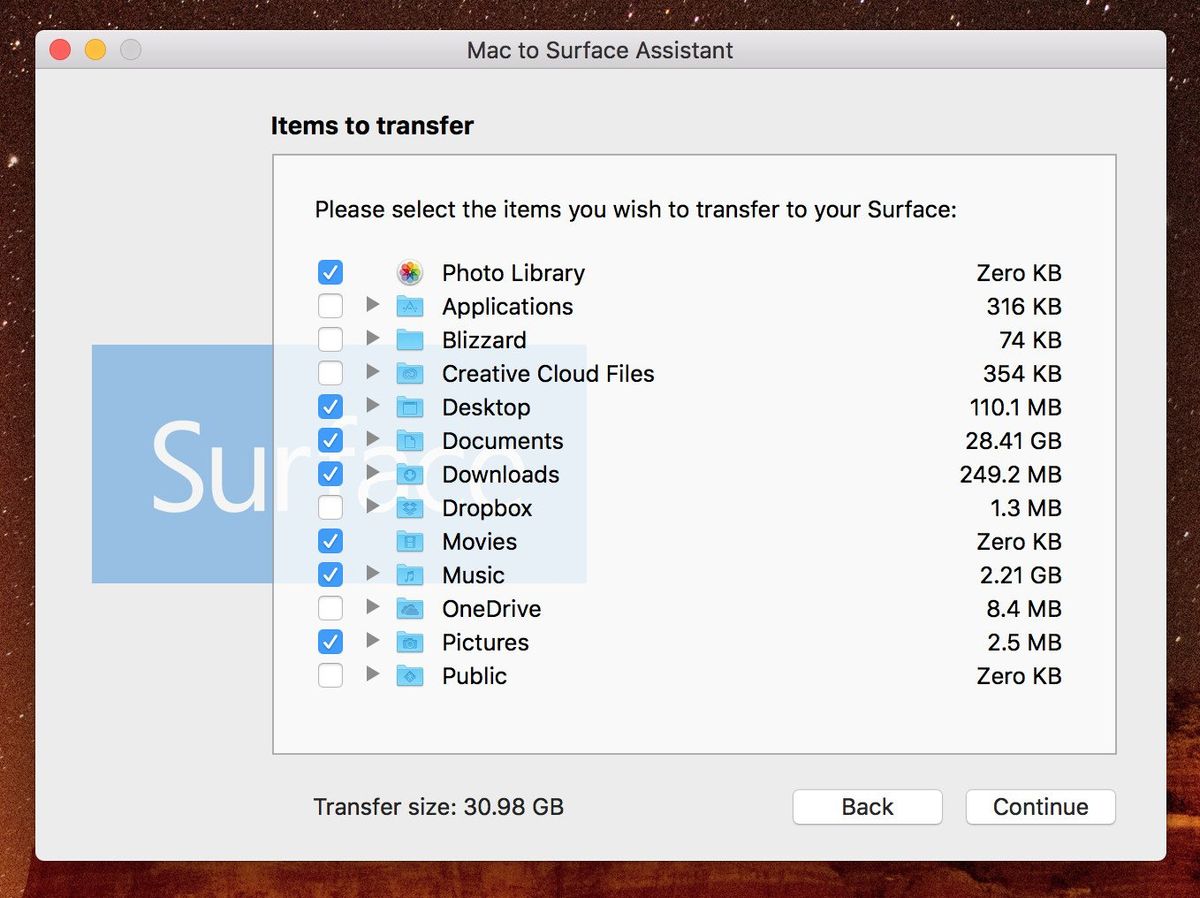Expand the Pictures folder triangle
This screenshot has width=1200, height=898.
[373, 640]
